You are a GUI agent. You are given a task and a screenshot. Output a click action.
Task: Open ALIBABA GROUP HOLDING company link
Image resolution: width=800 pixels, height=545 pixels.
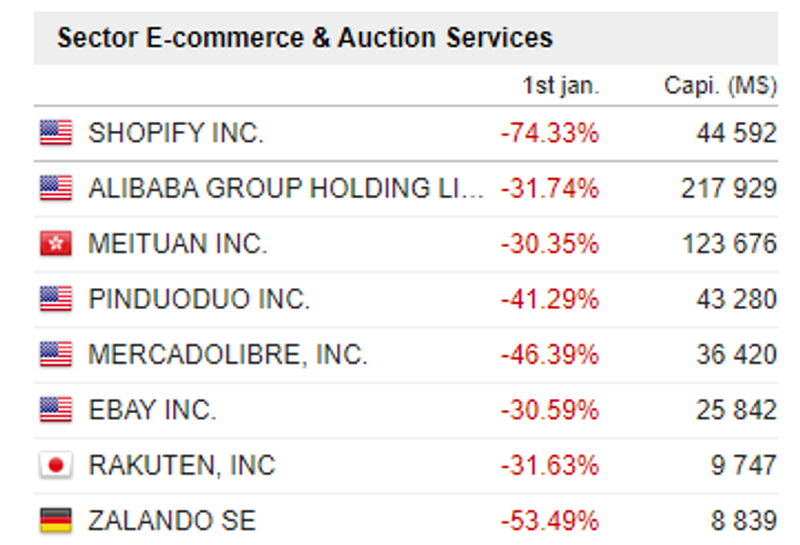click(286, 188)
